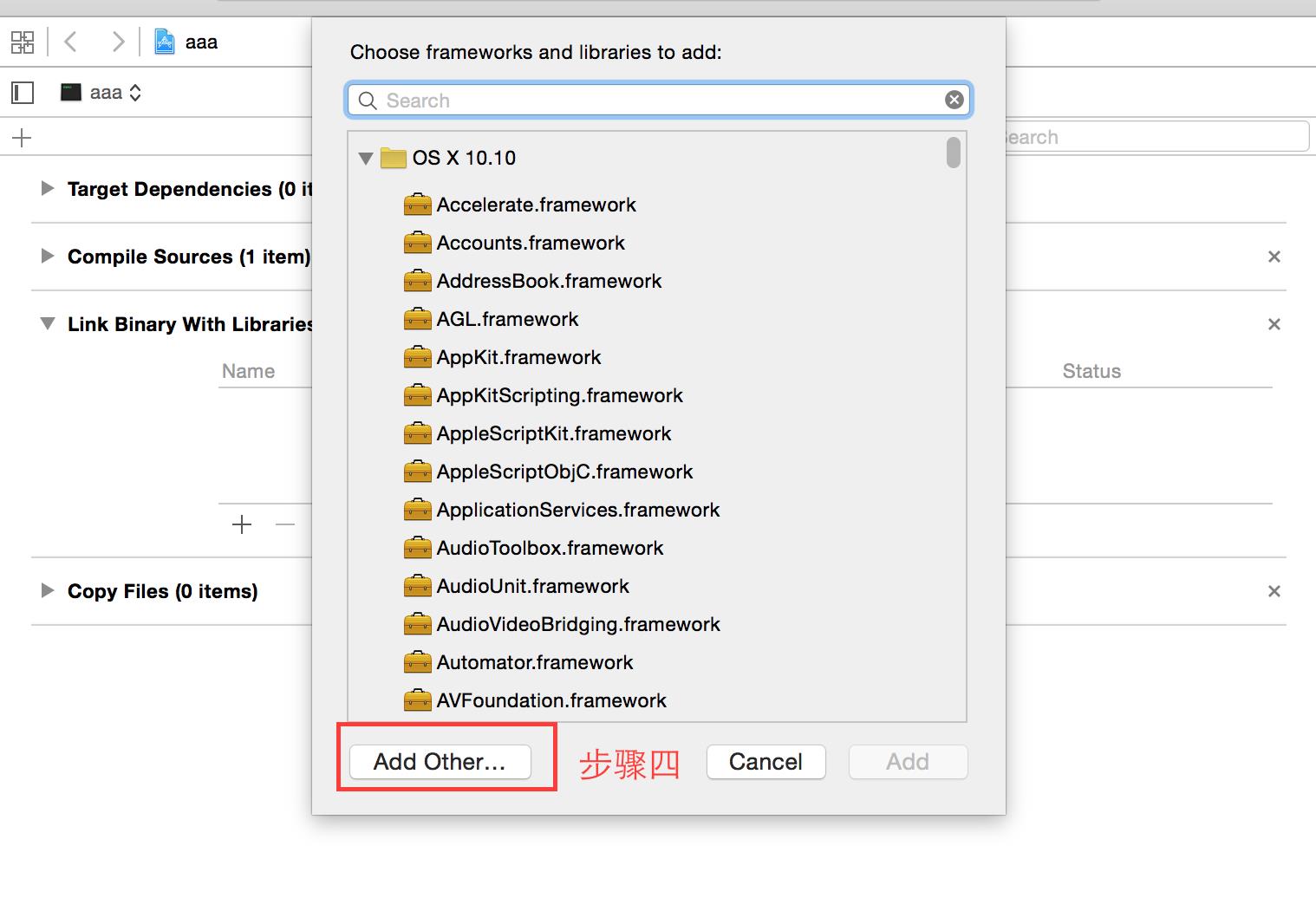Viewport: 1316px width, 924px height.
Task: Select the OS X 10.10 folder icon
Action: (x=394, y=158)
